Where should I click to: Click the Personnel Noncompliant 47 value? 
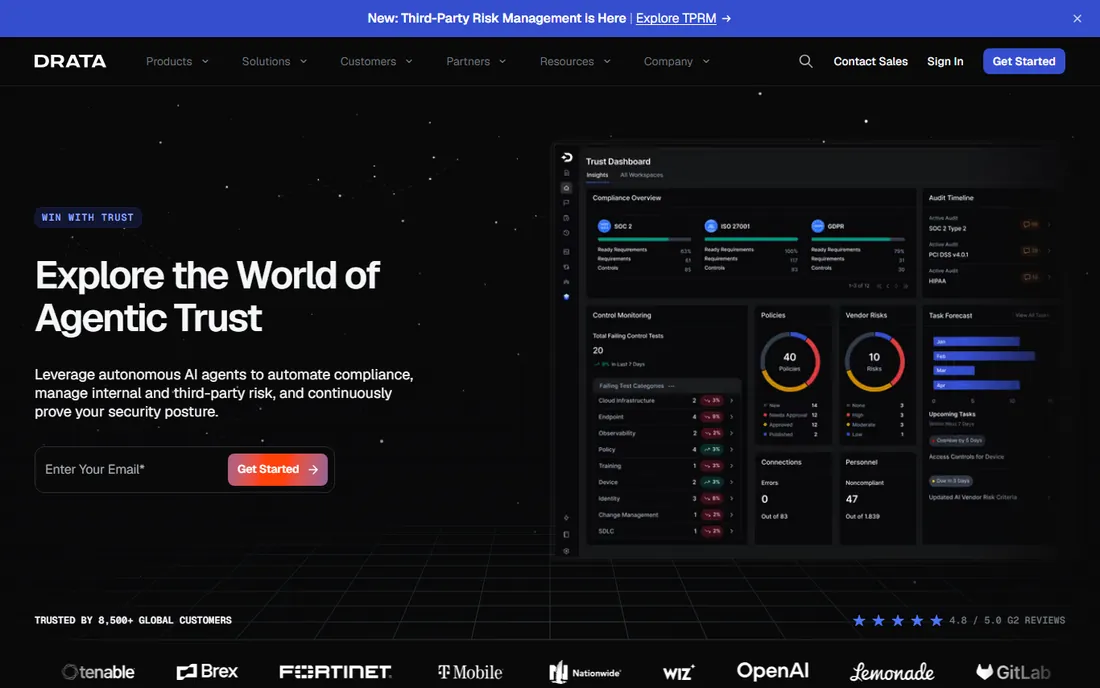[x=852, y=499]
